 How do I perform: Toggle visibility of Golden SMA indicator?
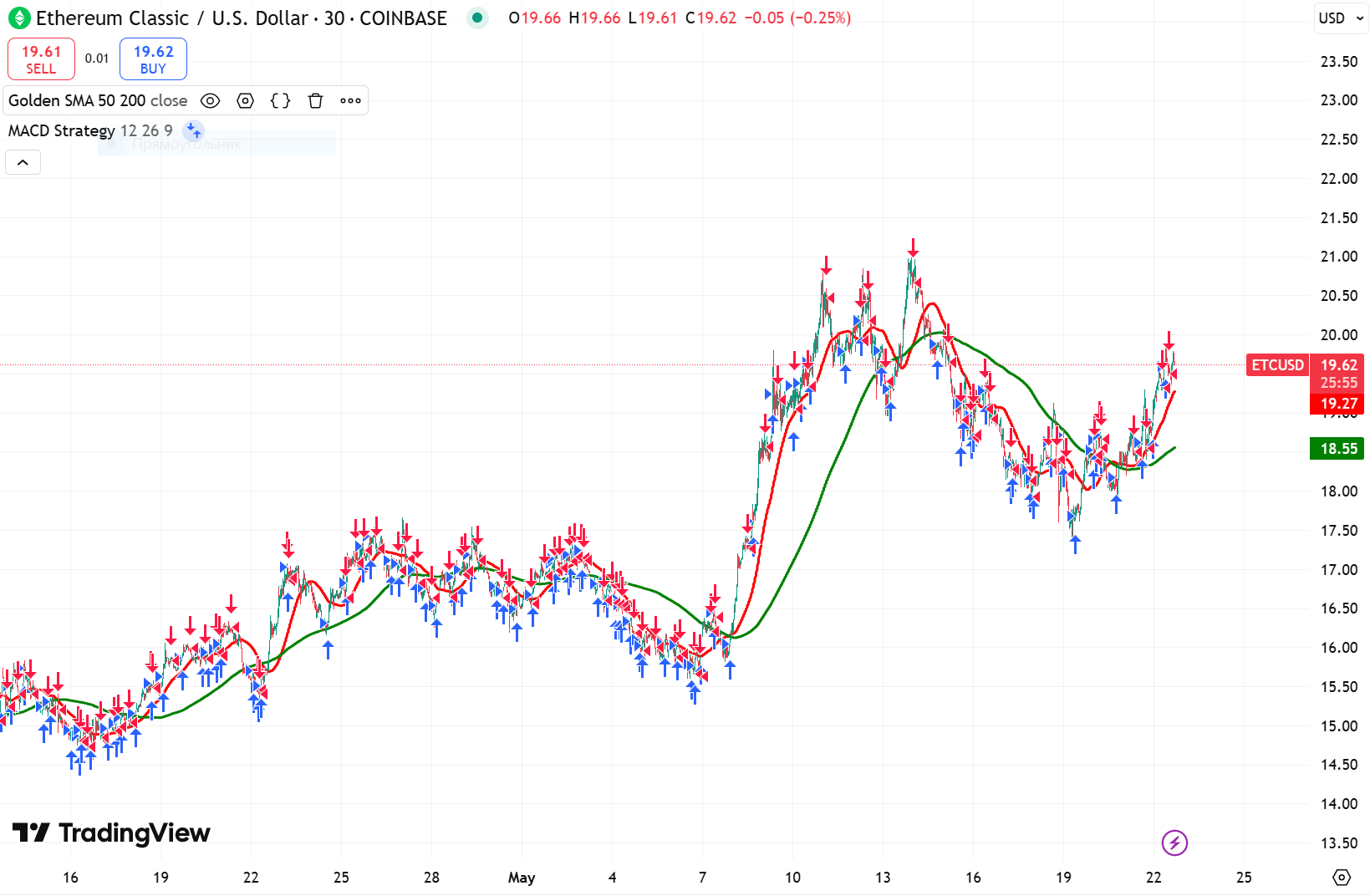coord(211,101)
